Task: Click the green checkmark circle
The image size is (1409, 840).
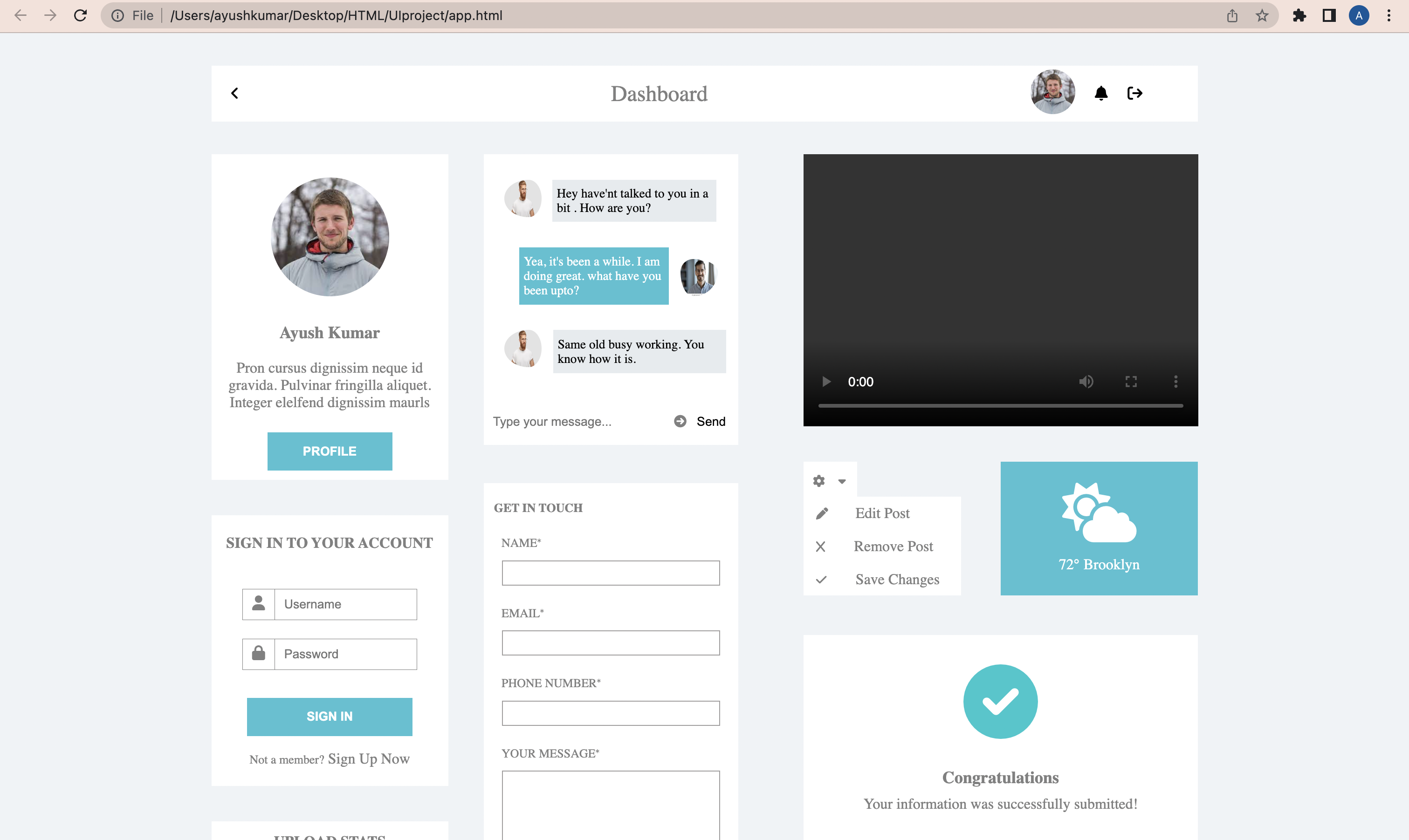Action: [x=1000, y=701]
